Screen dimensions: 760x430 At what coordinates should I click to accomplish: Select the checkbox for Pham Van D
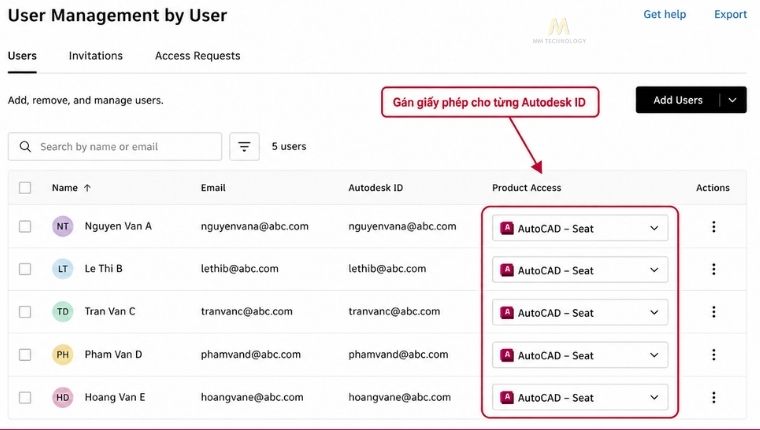tap(25, 354)
